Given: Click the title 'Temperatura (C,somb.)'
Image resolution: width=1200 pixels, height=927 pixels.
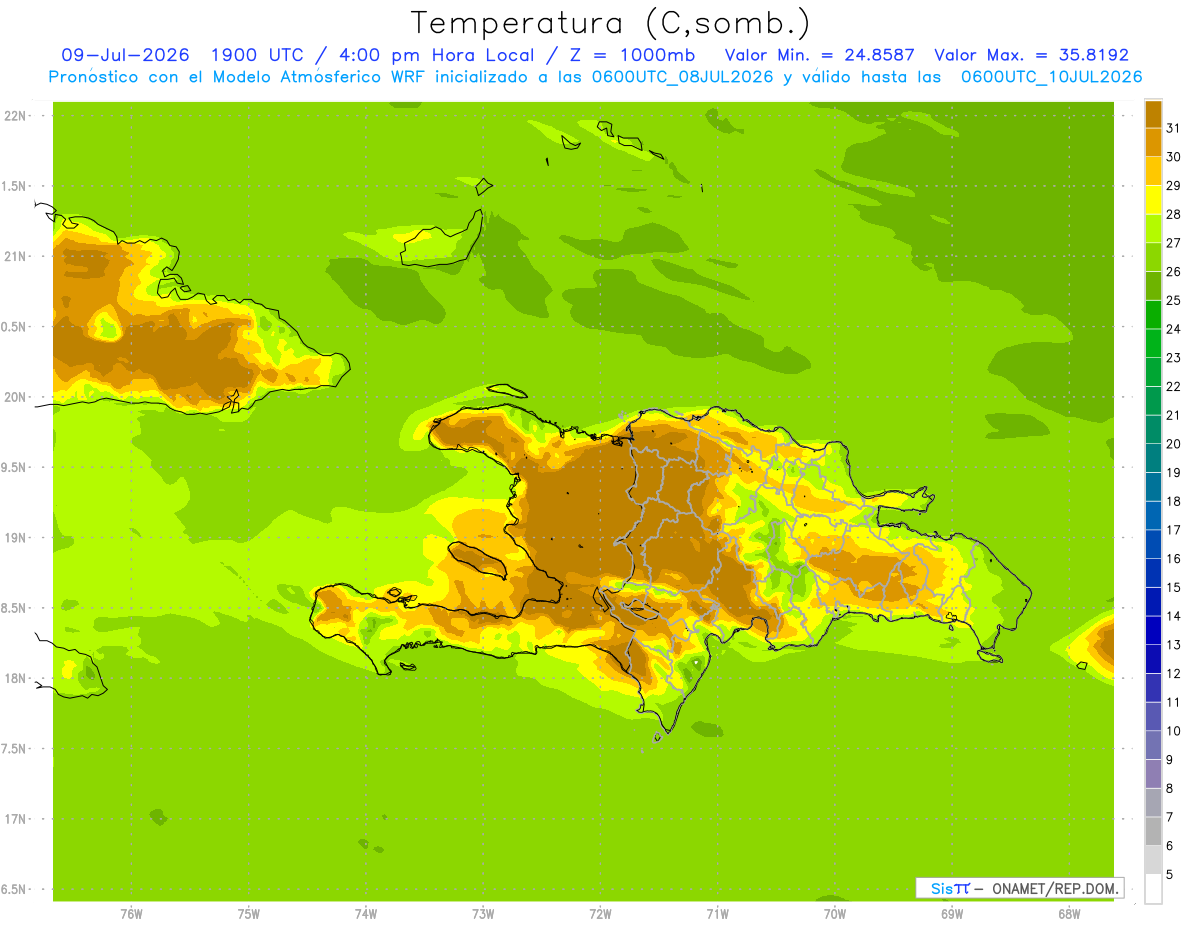Looking at the screenshot, I should point(611,23).
